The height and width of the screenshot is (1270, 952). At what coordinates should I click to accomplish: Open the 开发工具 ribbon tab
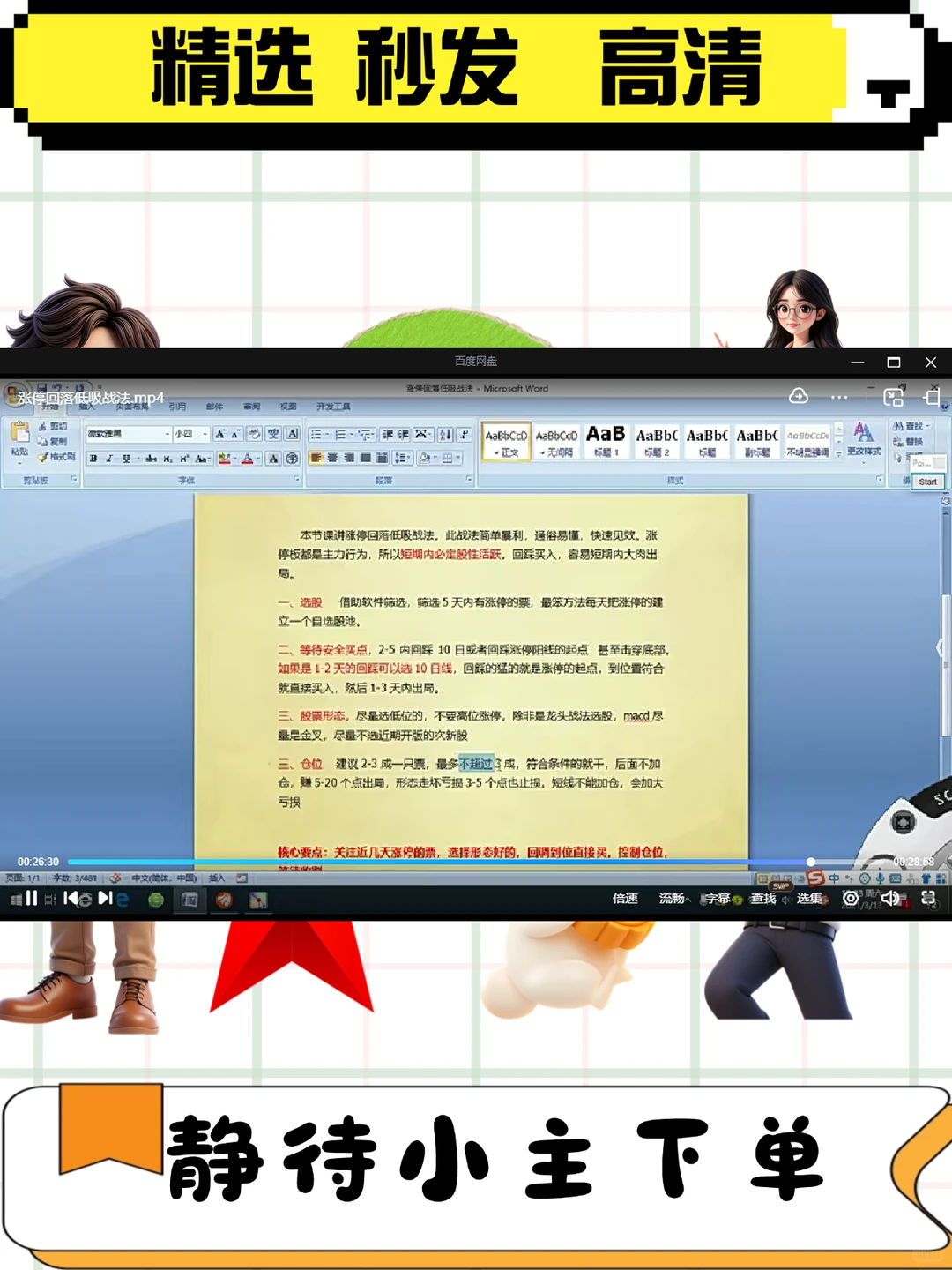click(x=333, y=407)
